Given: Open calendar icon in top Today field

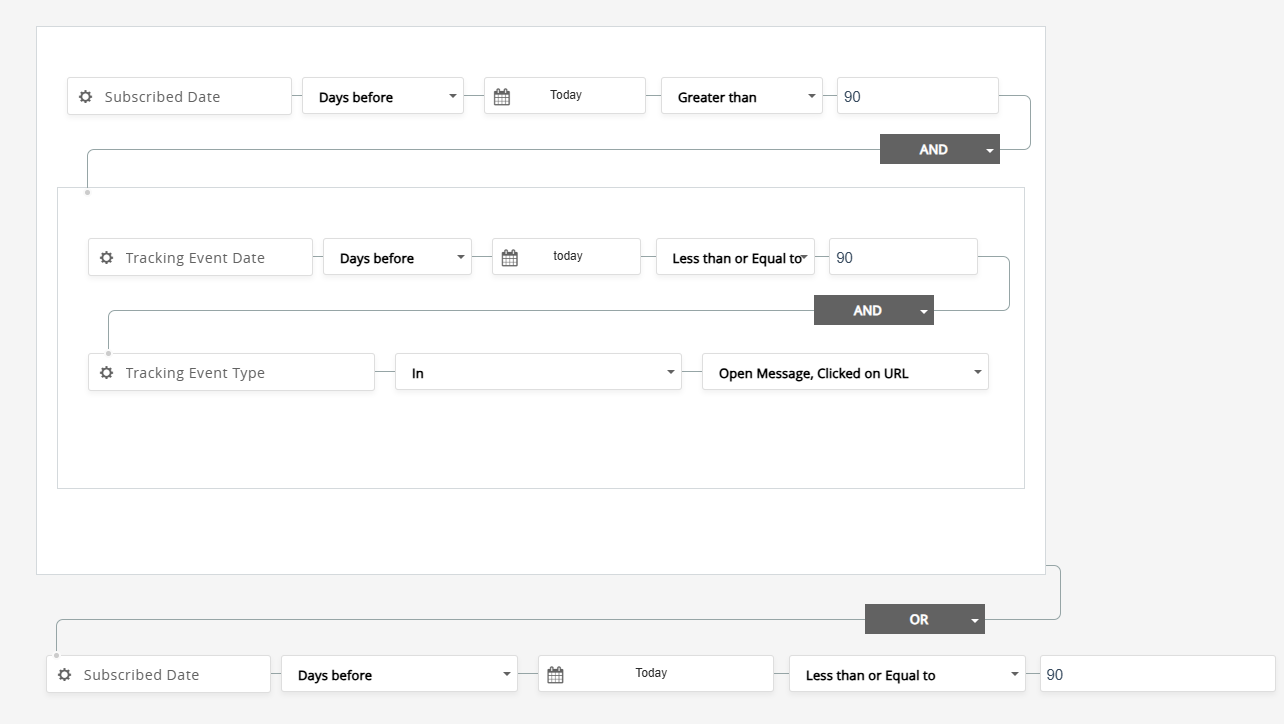Looking at the screenshot, I should pos(502,97).
